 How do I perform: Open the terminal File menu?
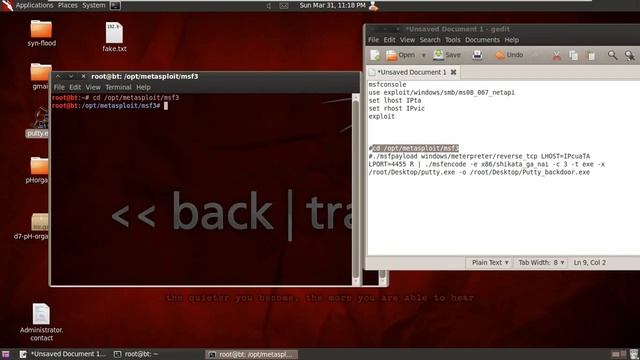[59, 87]
